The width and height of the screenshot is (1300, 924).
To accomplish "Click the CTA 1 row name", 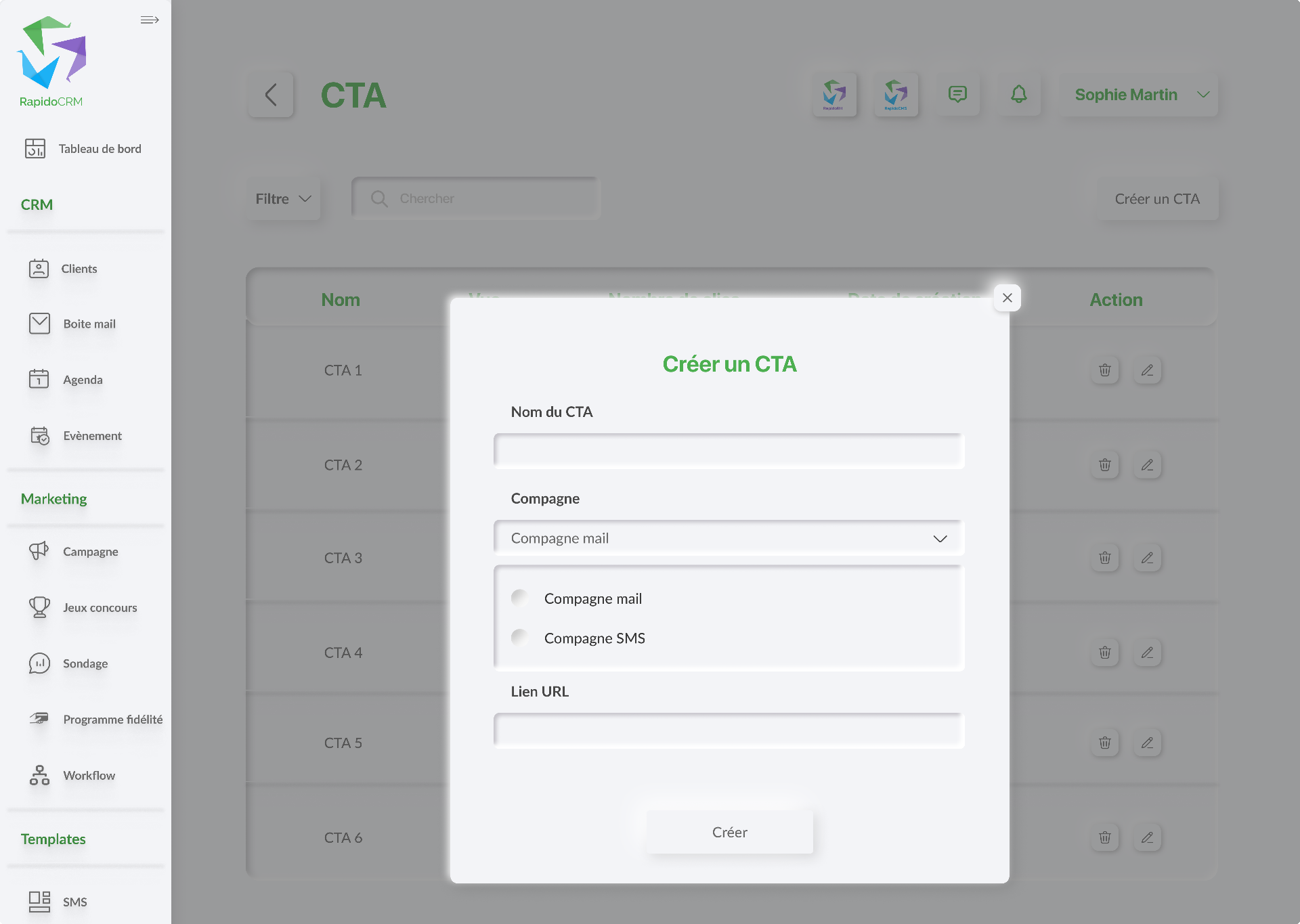I will tap(343, 370).
